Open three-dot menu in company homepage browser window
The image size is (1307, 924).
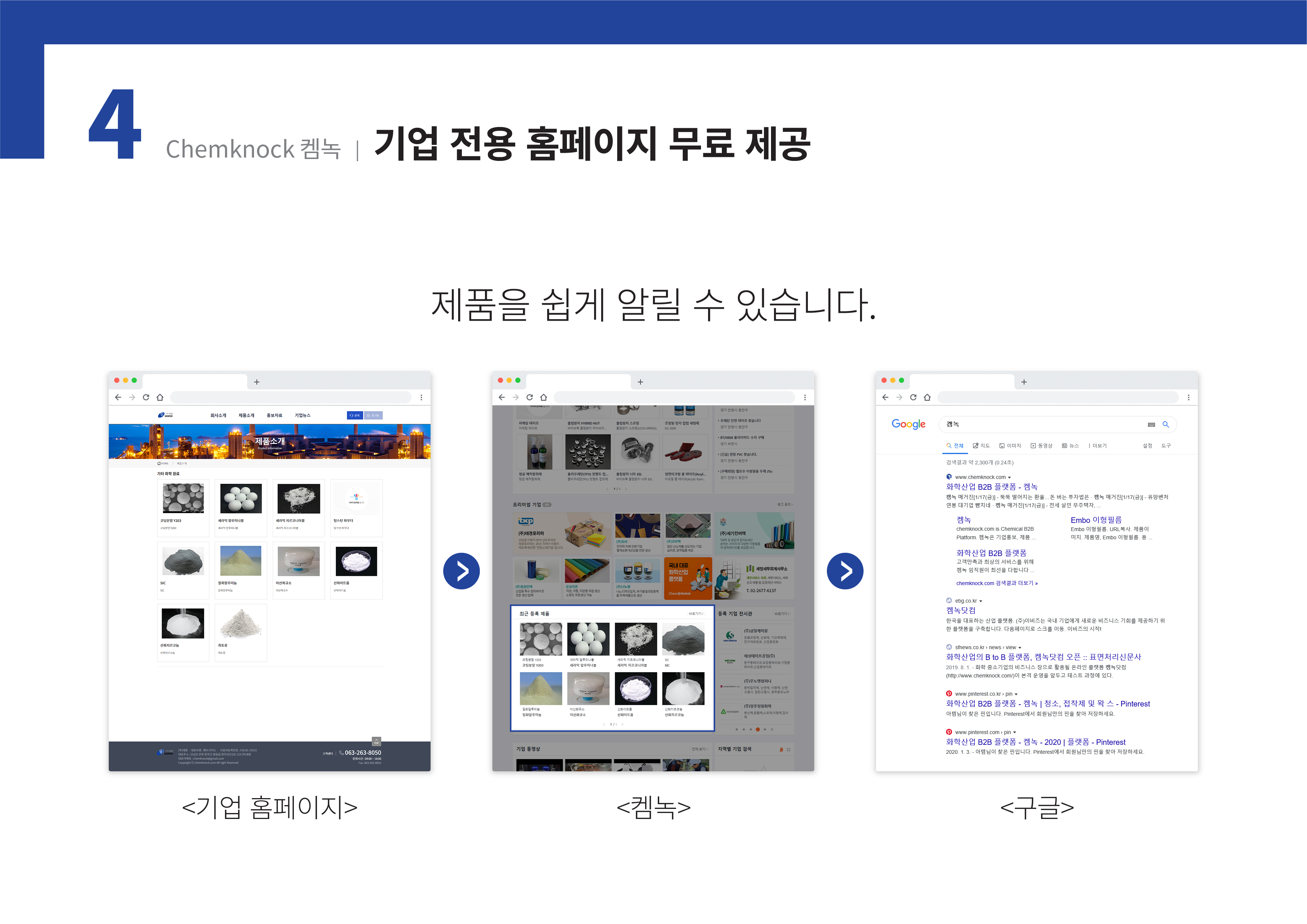(x=421, y=397)
